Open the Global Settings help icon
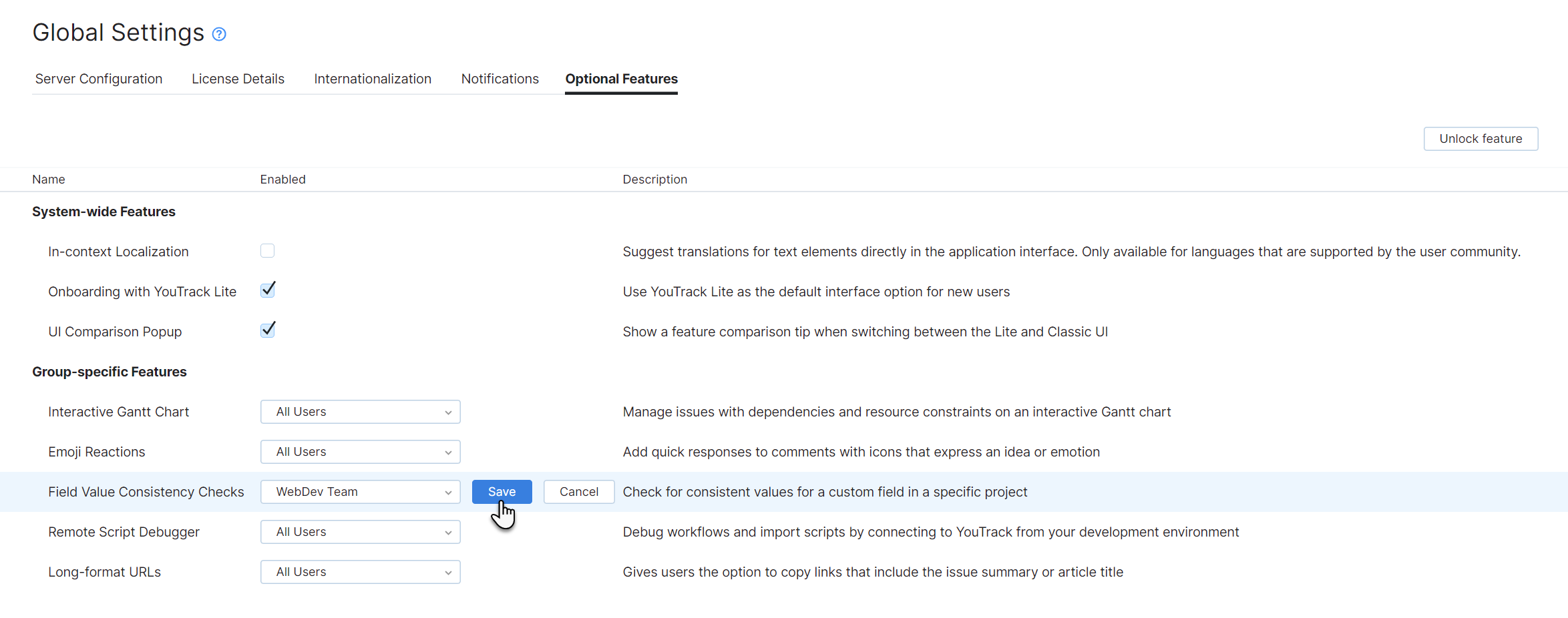 [219, 33]
